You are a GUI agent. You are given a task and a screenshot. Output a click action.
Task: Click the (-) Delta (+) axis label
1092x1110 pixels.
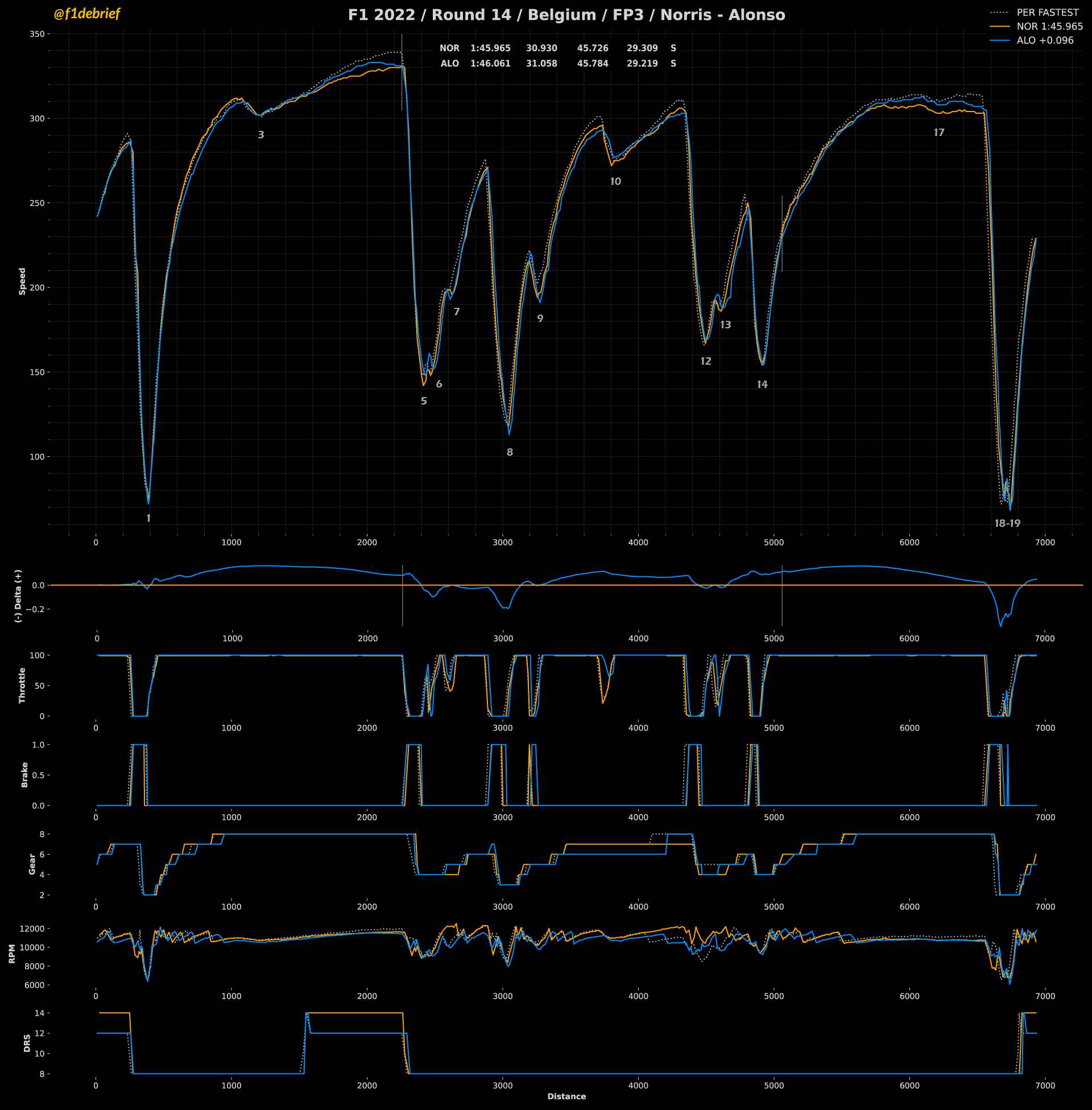point(18,596)
